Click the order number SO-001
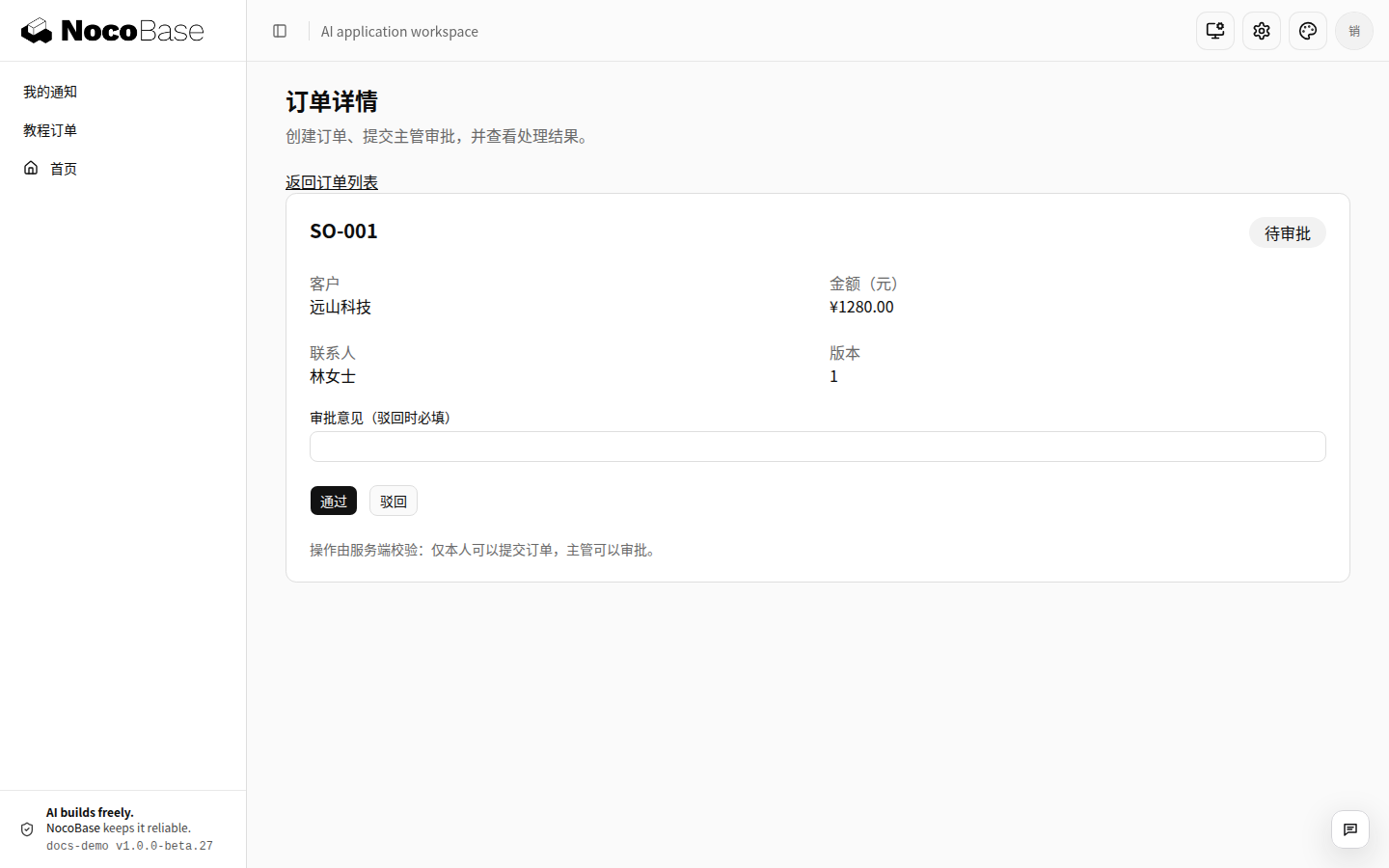Viewport: 1389px width, 868px height. coord(343,231)
